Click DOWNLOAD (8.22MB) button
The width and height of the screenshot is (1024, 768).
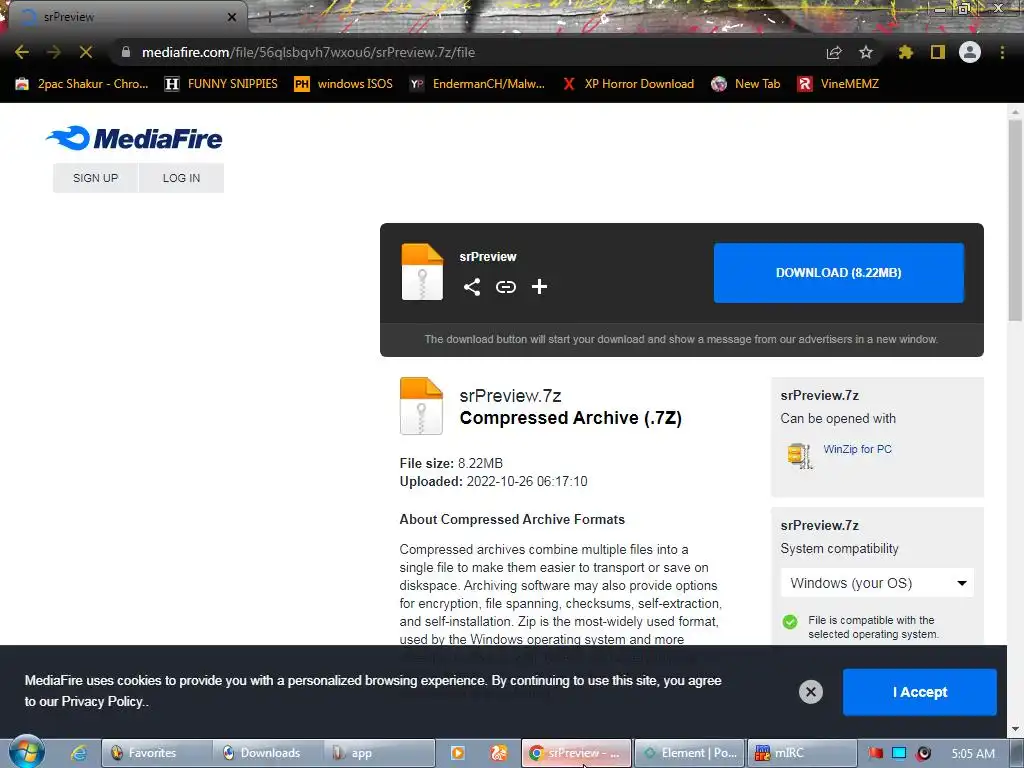pyautogui.click(x=839, y=273)
